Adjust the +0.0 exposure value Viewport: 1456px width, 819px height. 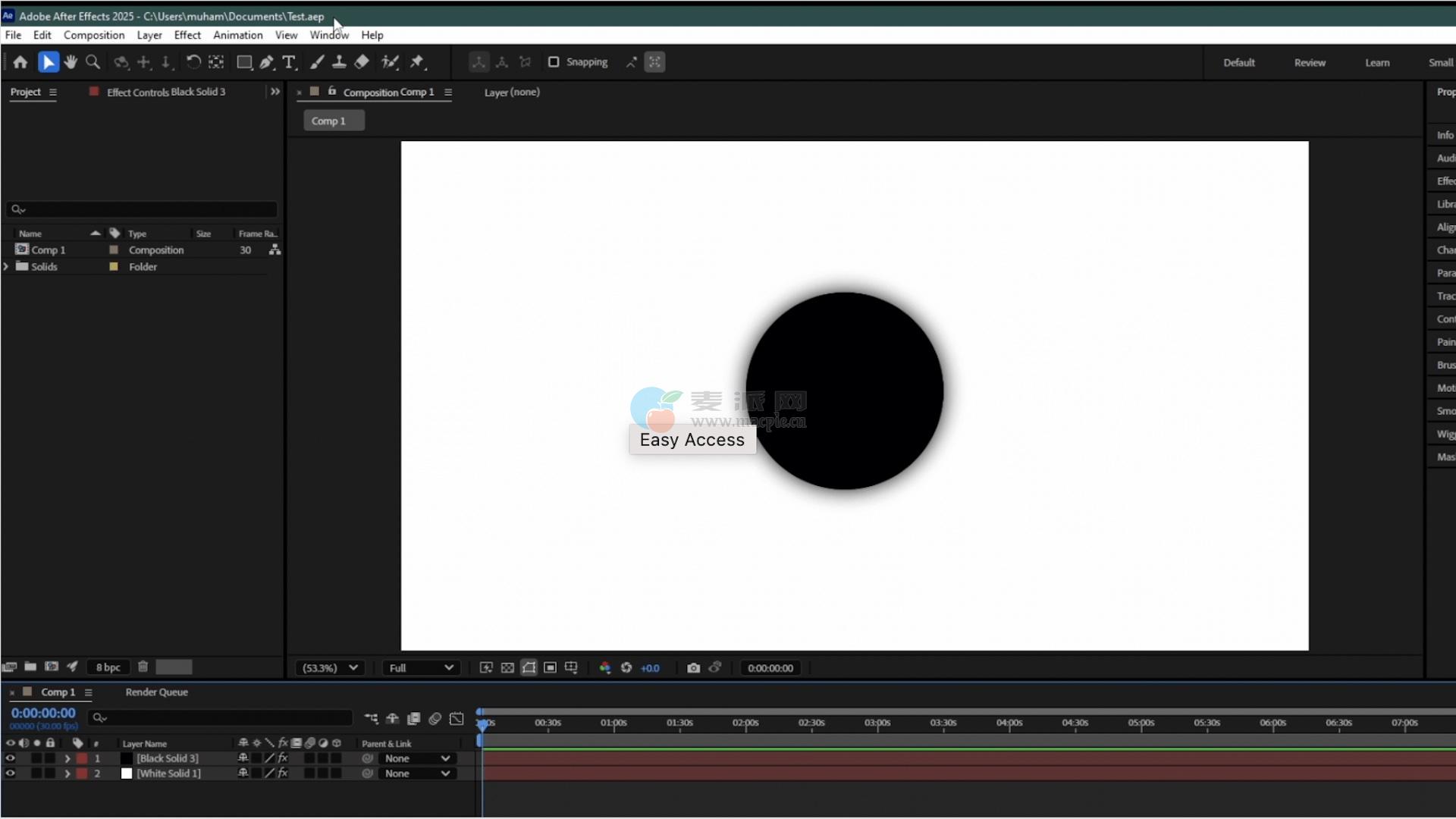click(650, 668)
